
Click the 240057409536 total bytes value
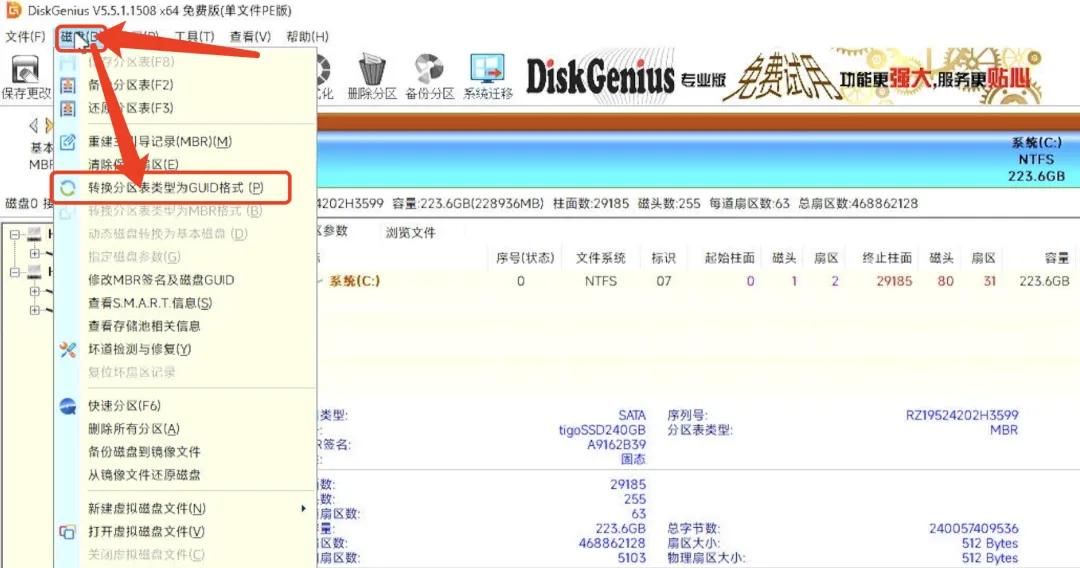tap(973, 528)
